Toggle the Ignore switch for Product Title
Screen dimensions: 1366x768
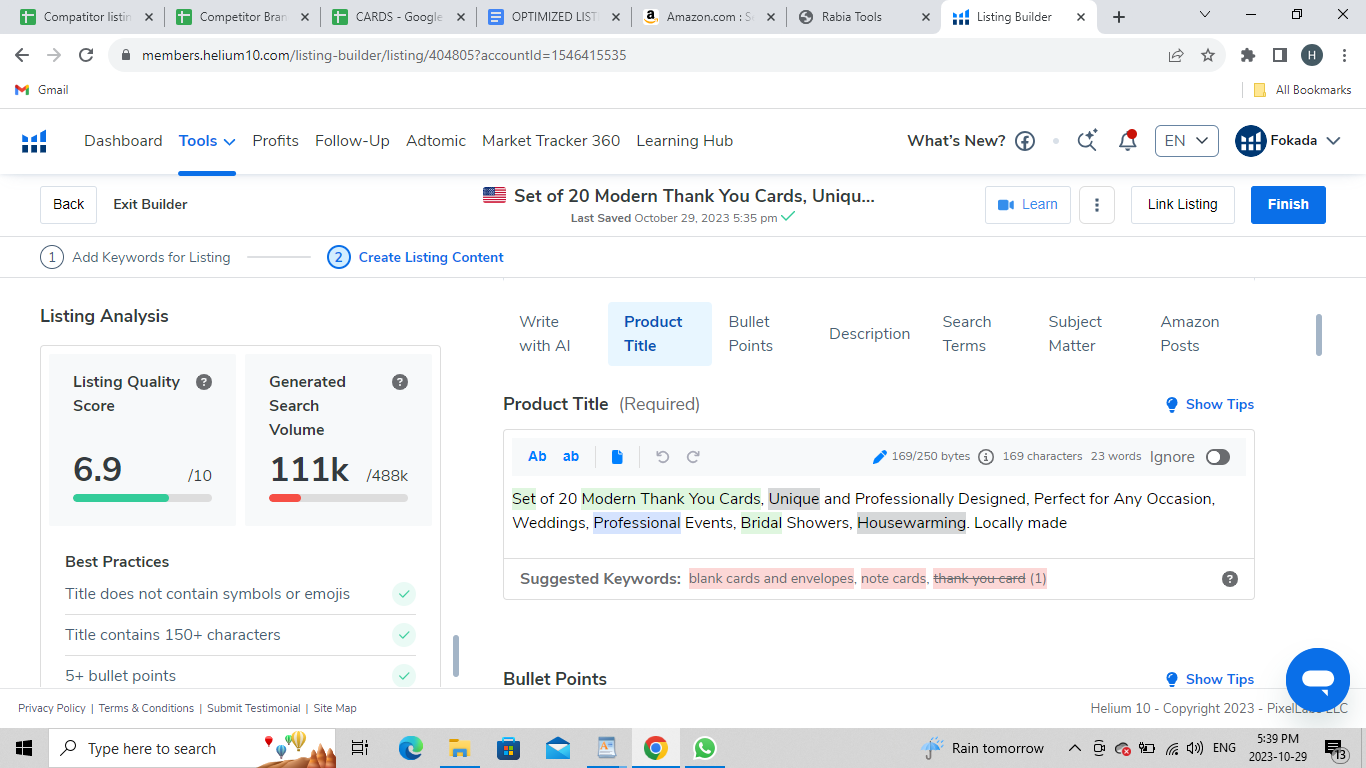point(1217,457)
